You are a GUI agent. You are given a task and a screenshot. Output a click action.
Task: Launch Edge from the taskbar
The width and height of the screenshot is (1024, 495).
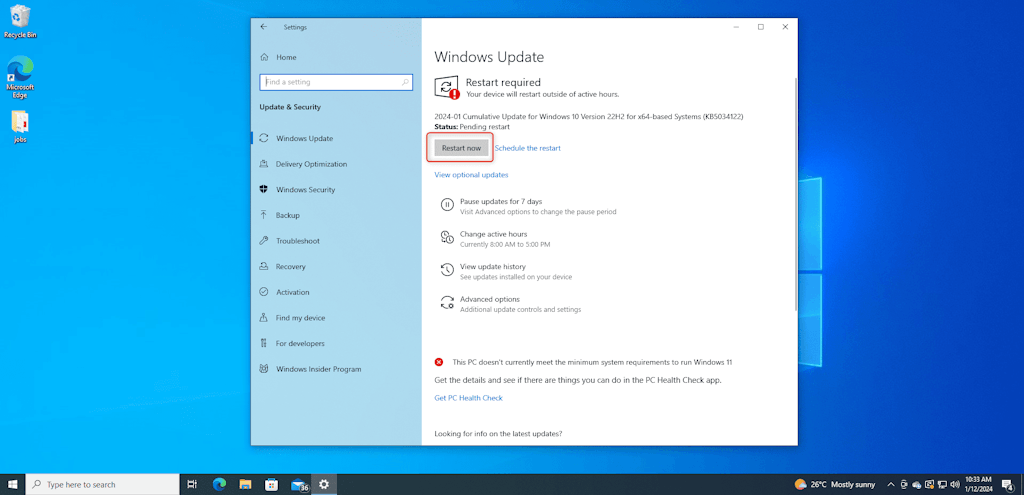(x=219, y=485)
